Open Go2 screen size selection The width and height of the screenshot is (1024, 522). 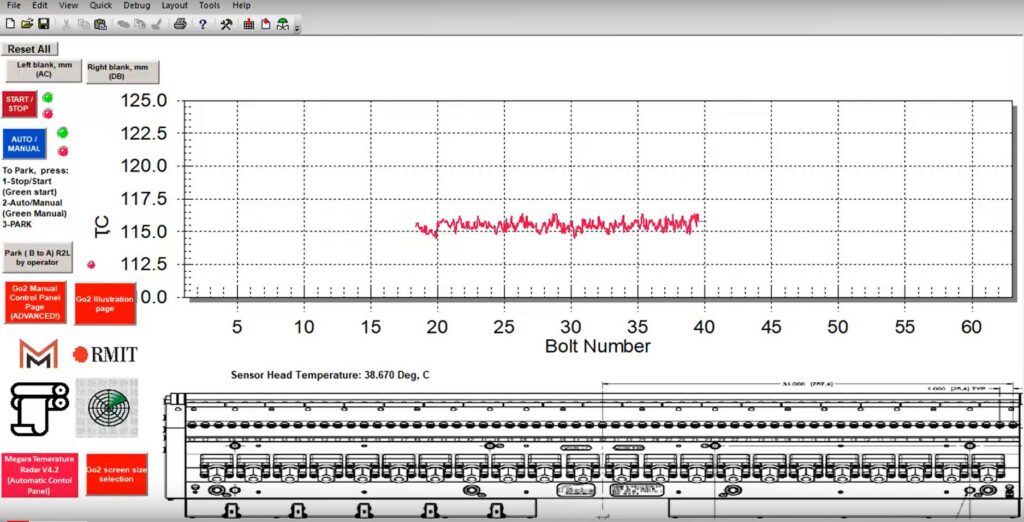116,474
